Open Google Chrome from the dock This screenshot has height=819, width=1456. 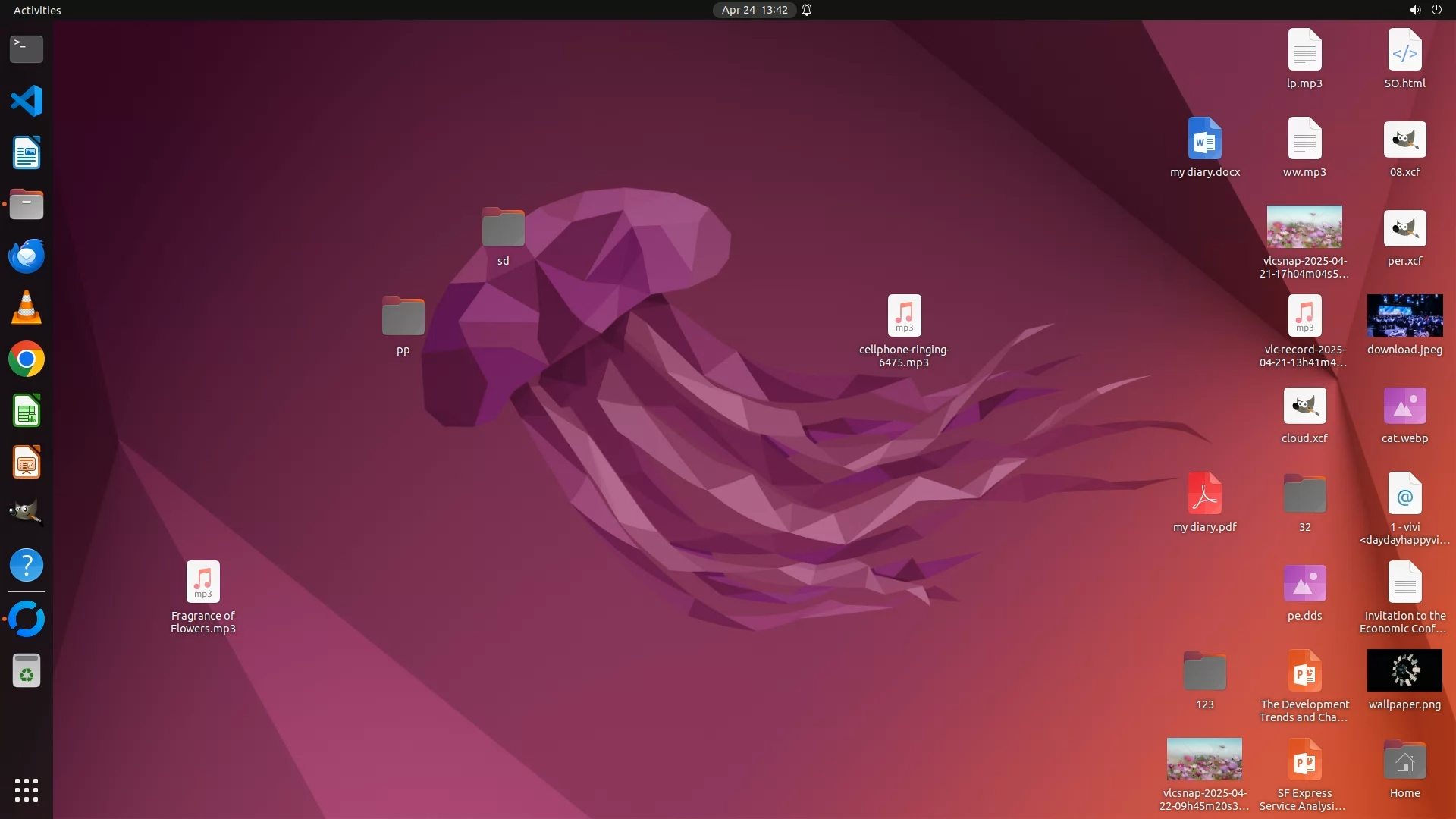click(x=27, y=359)
